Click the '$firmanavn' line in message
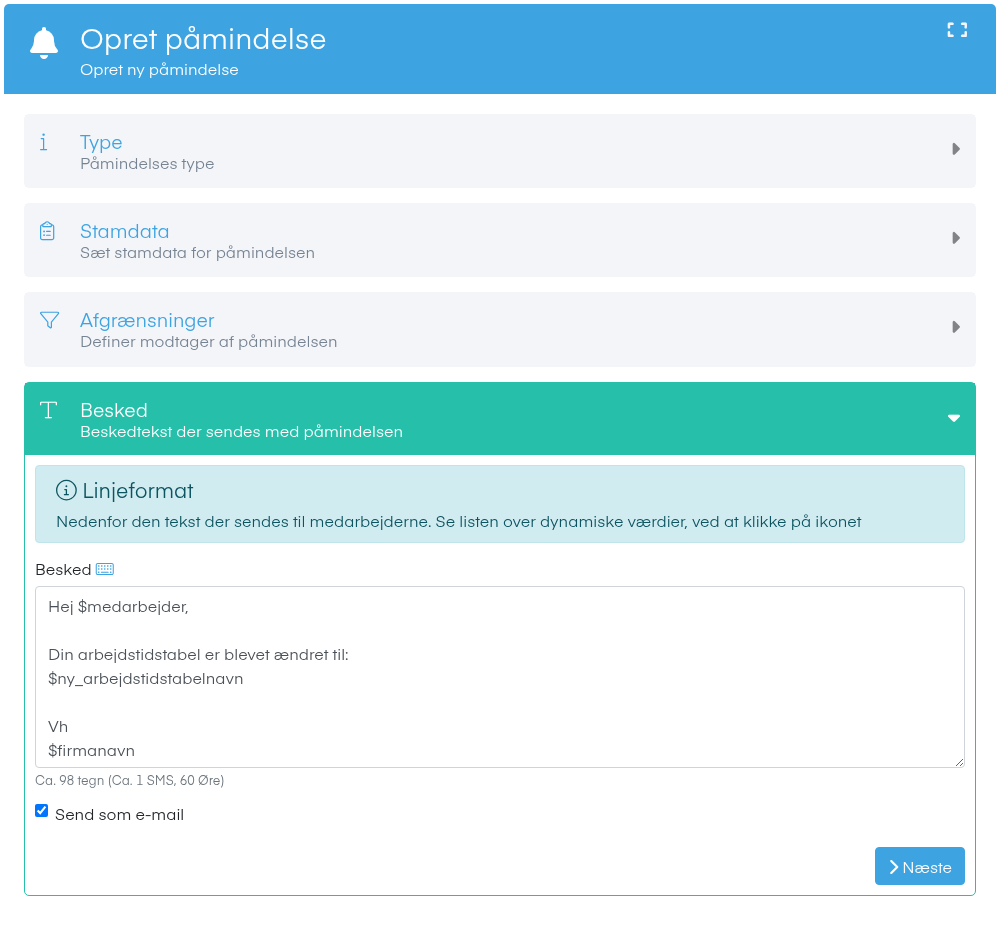The height and width of the screenshot is (935, 1000). click(91, 751)
